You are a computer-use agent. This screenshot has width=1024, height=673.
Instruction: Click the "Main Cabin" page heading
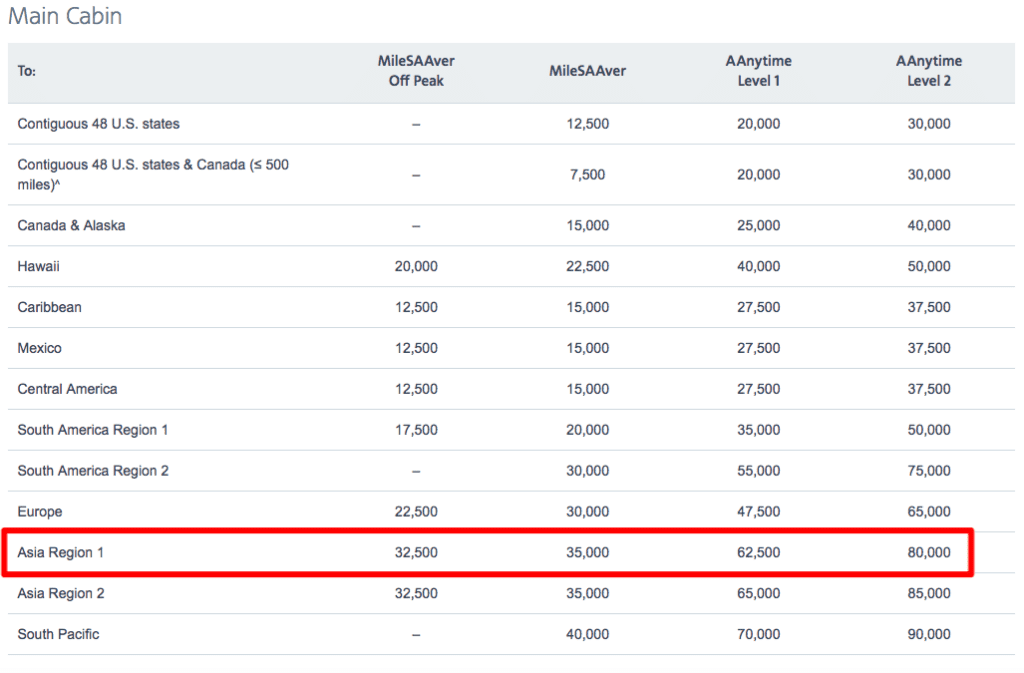tap(64, 16)
